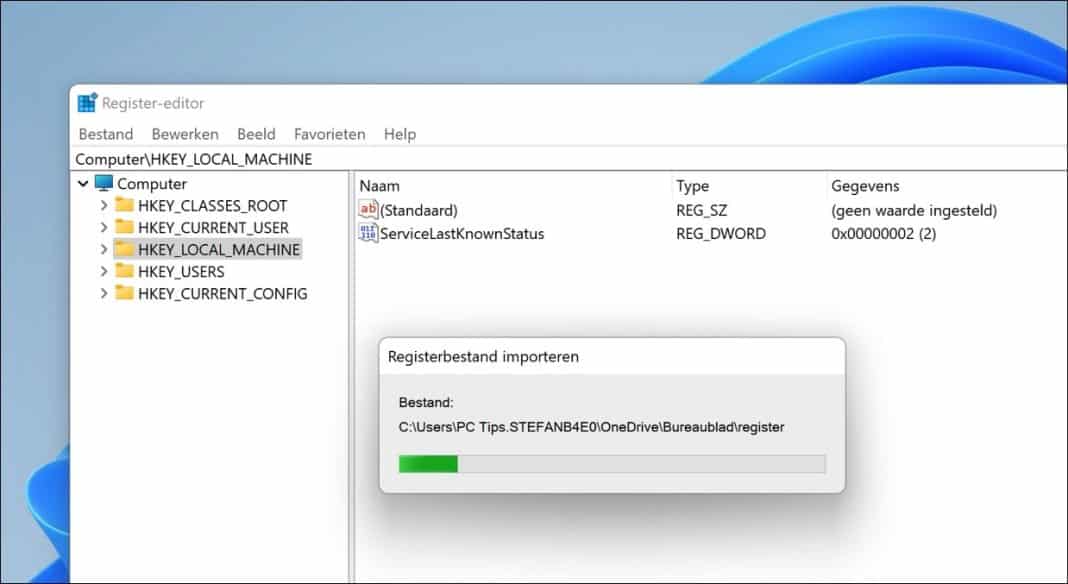Screen dimensions: 1068x584
Task: Click the ab icon next to (Standaard)
Action: click(366, 210)
